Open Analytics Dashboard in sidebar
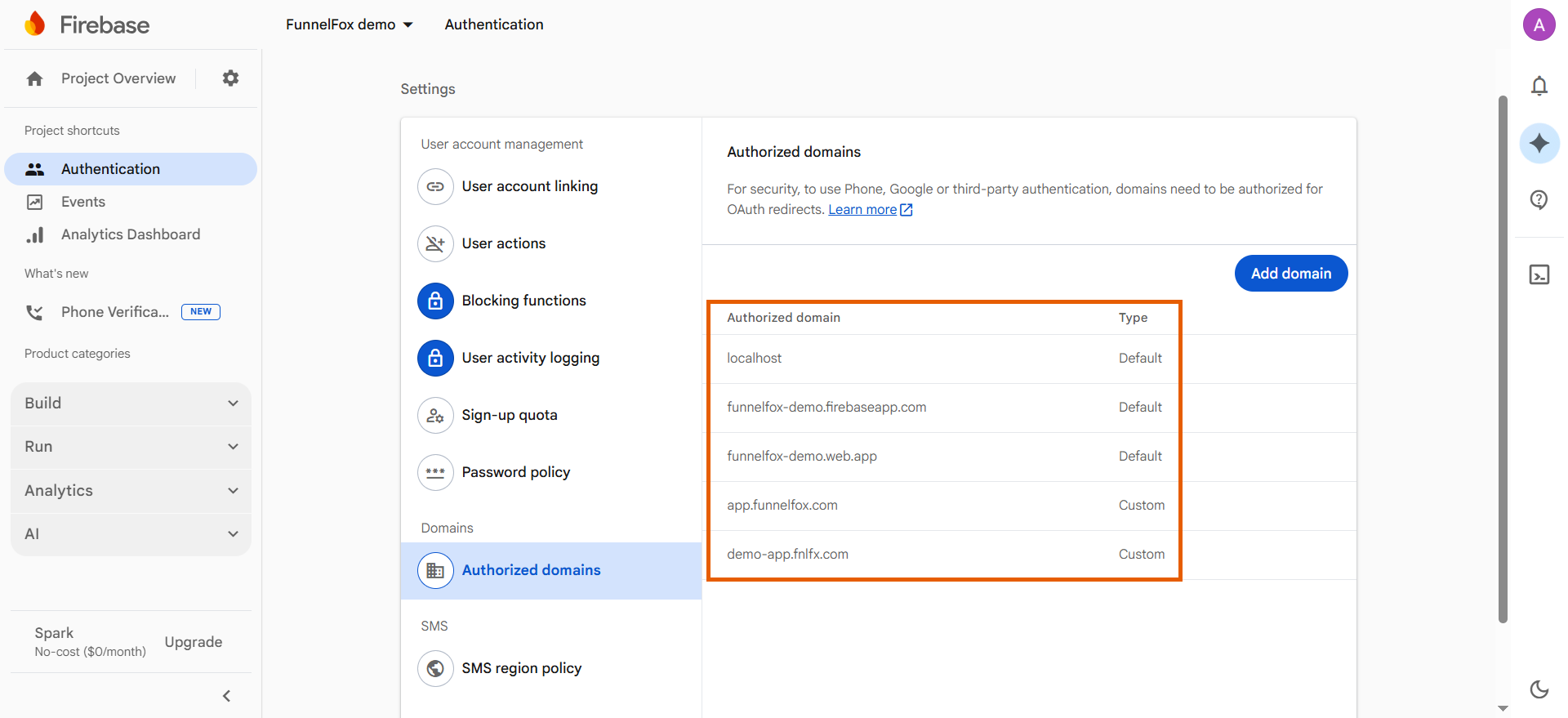The width and height of the screenshot is (1568, 718). [131, 234]
